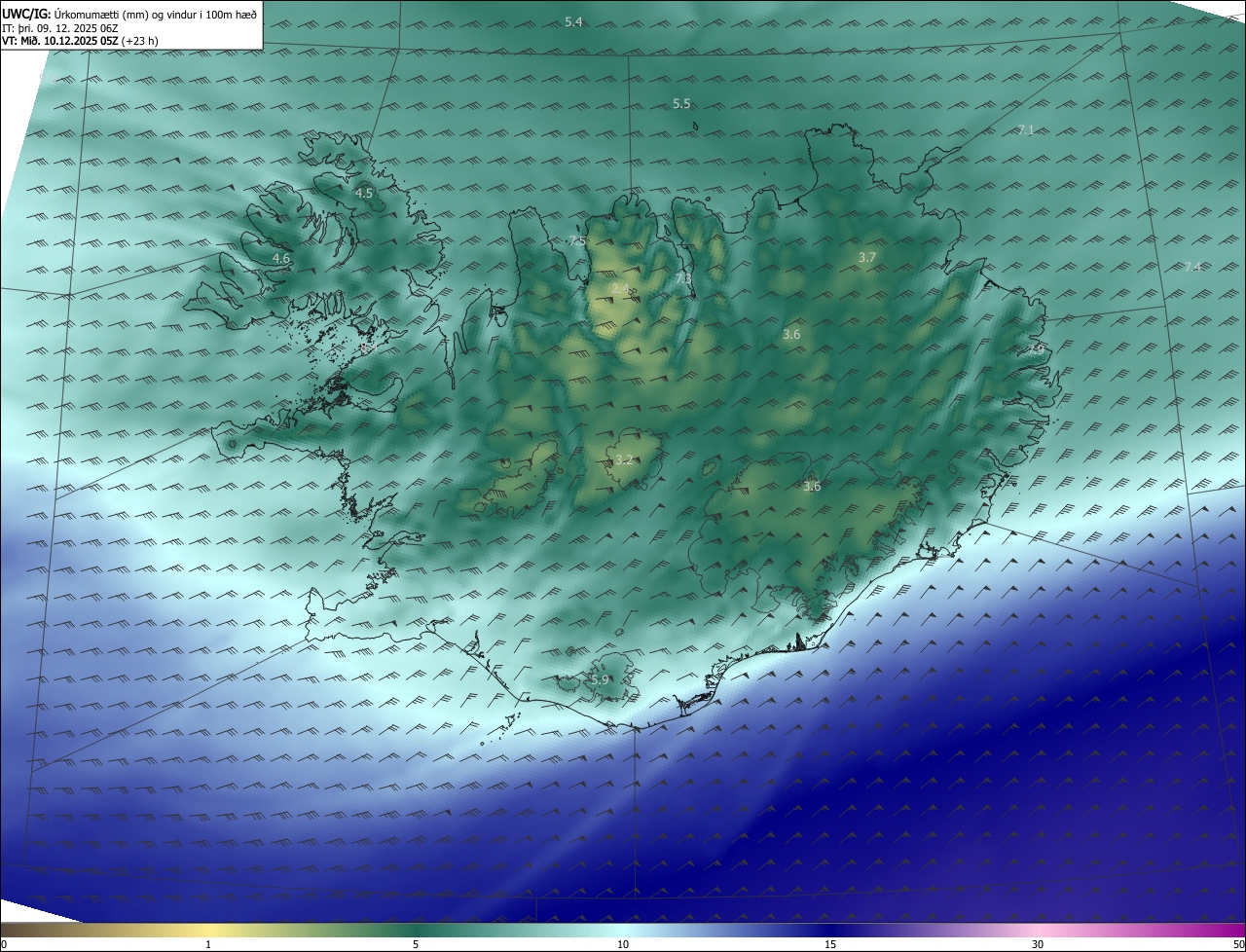The image size is (1246, 952).
Task: Click the colorbar tick label 10
Action: click(623, 944)
